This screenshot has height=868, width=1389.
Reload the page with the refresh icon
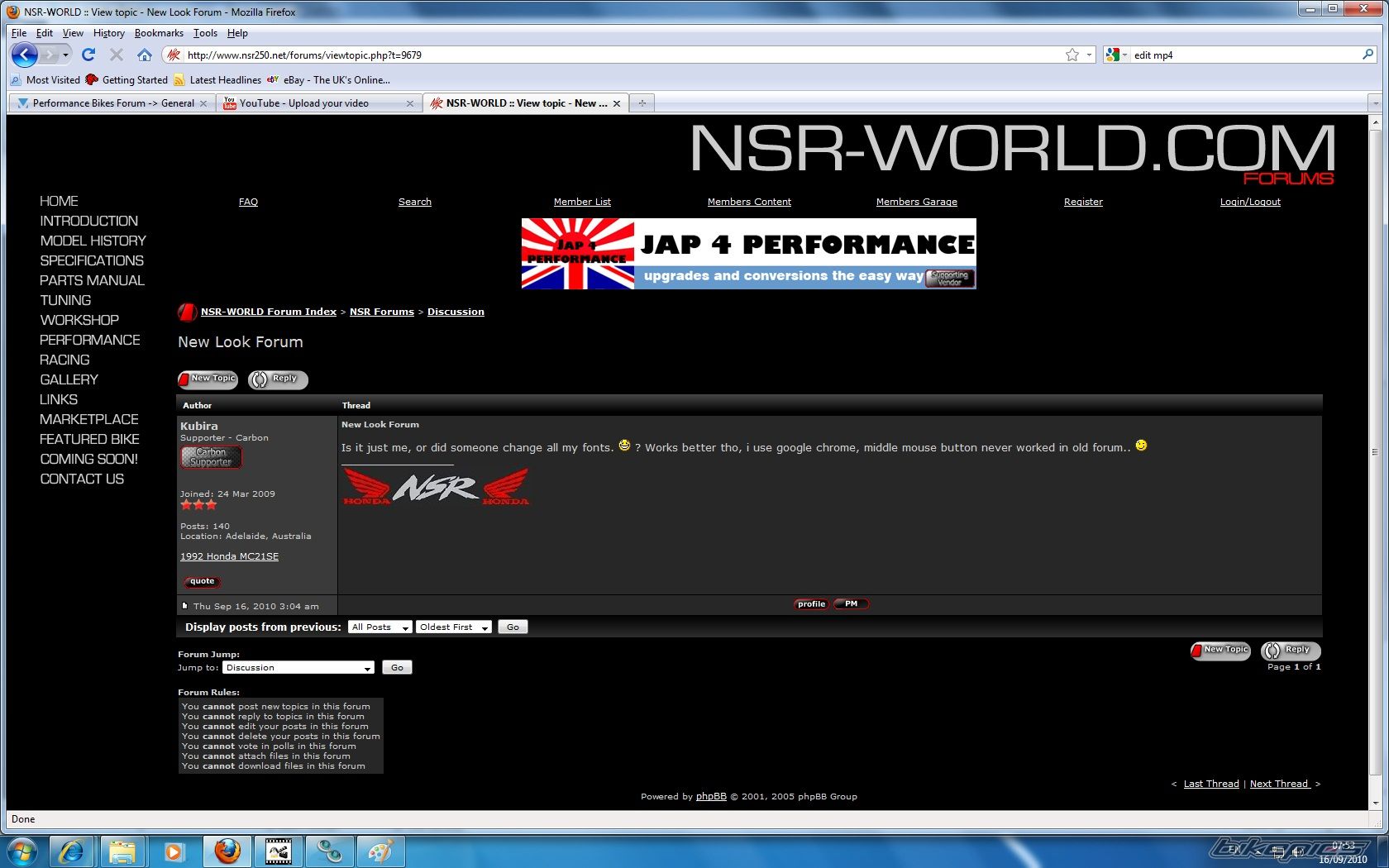point(88,55)
